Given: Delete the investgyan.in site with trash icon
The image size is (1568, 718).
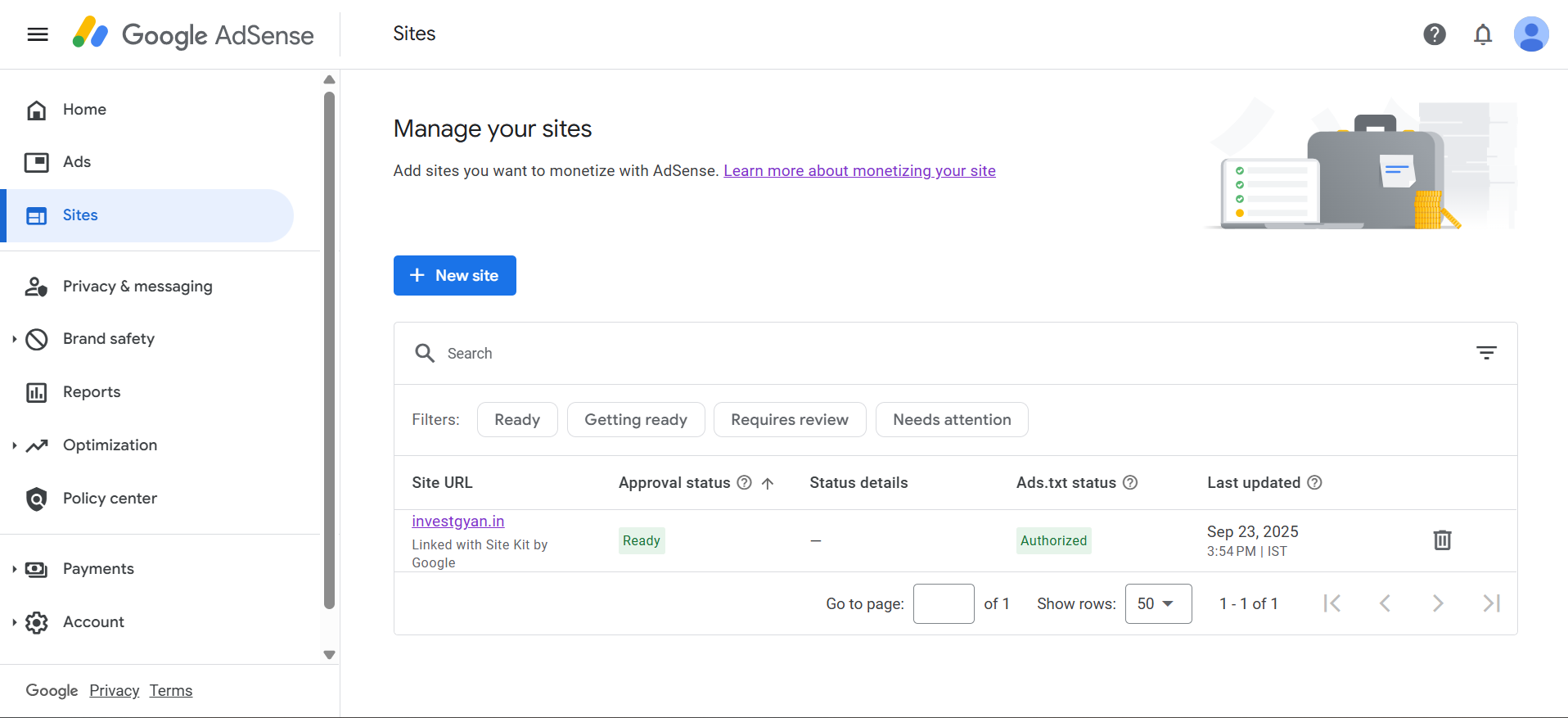Looking at the screenshot, I should (x=1442, y=540).
